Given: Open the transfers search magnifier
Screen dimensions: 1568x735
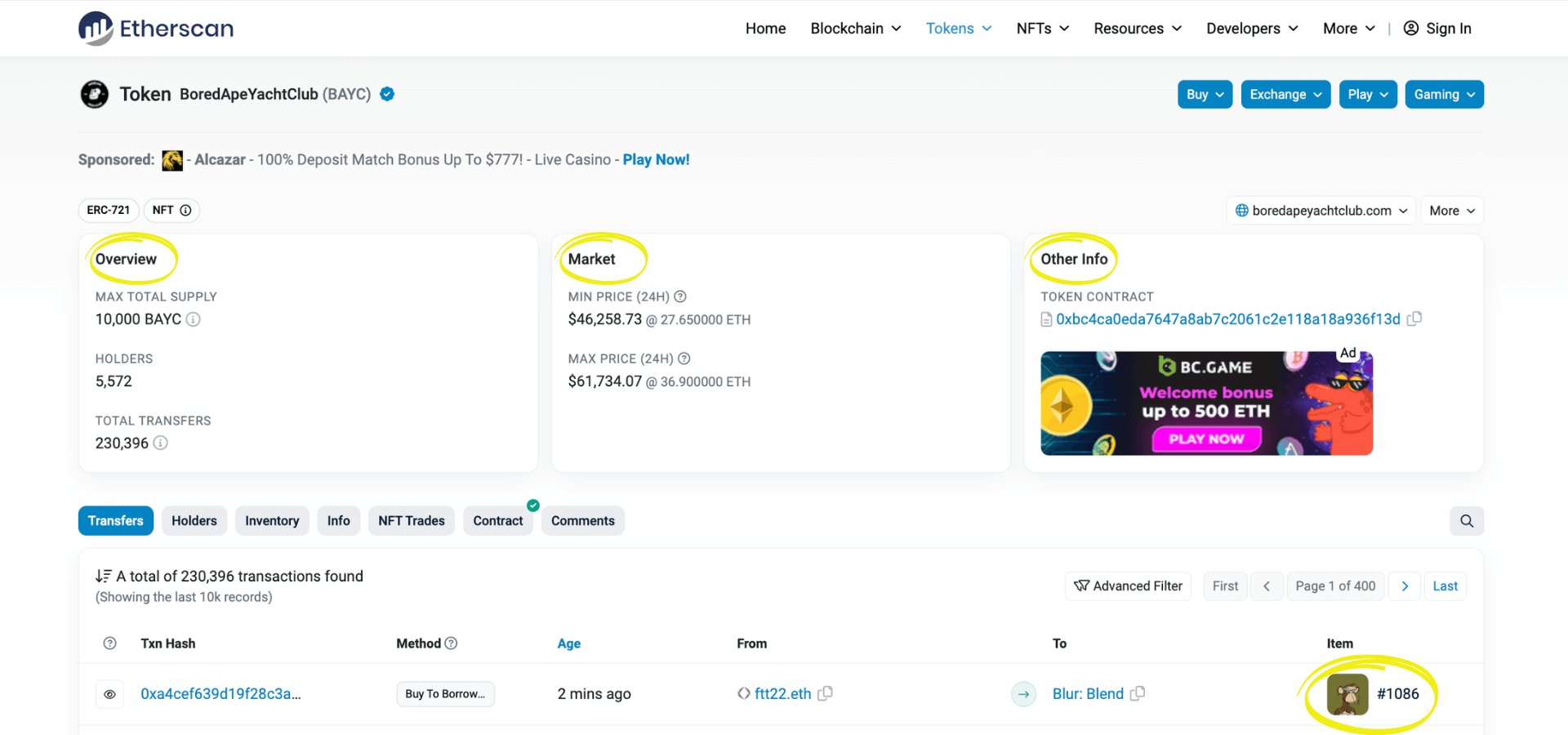Looking at the screenshot, I should click(x=1467, y=520).
